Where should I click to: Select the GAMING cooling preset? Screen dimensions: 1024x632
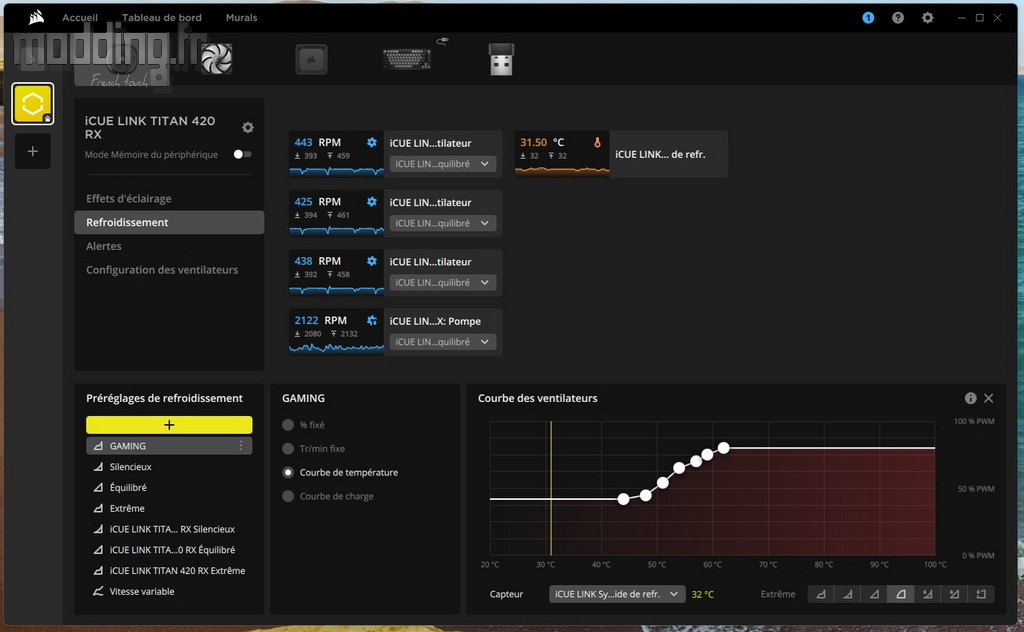[169, 446]
